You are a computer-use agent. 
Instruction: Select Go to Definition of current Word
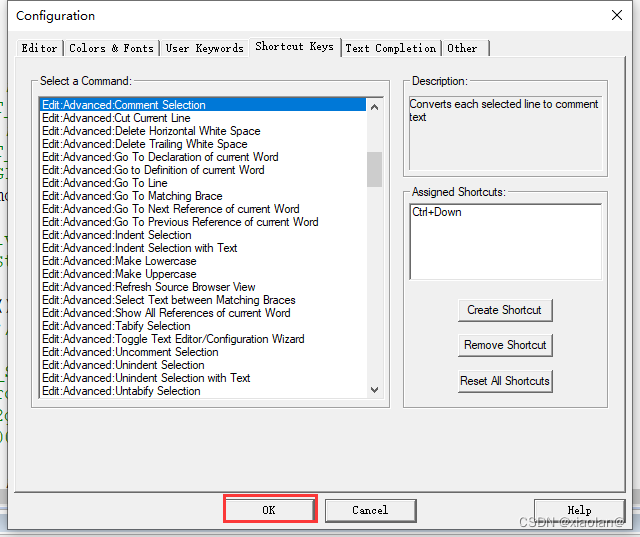203,170
